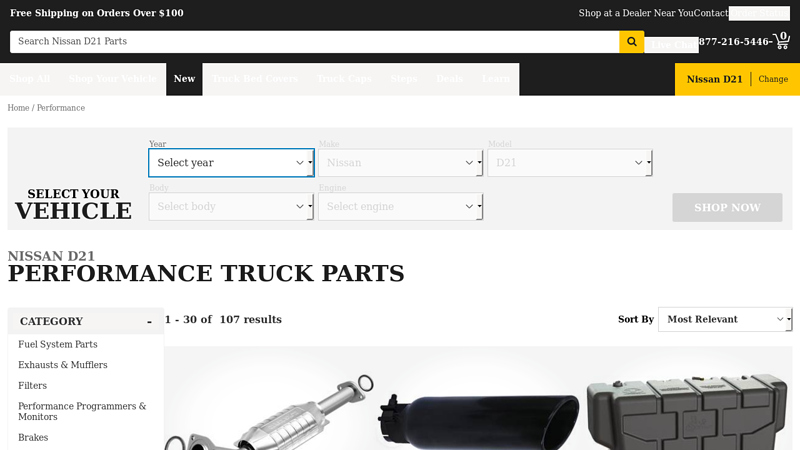Click the Performance breadcrumb

pos(61,108)
